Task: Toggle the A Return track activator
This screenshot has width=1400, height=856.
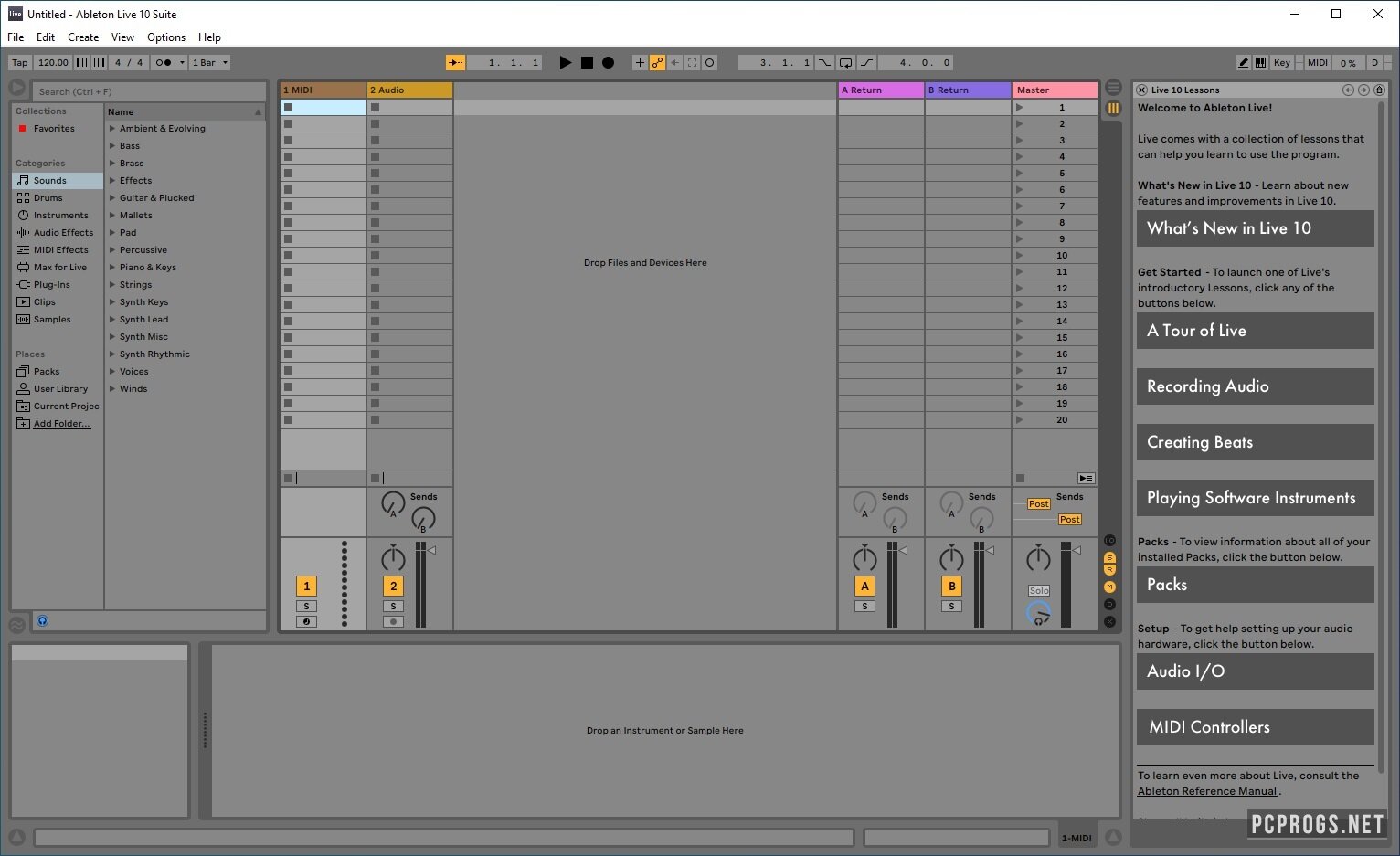Action: click(x=864, y=587)
